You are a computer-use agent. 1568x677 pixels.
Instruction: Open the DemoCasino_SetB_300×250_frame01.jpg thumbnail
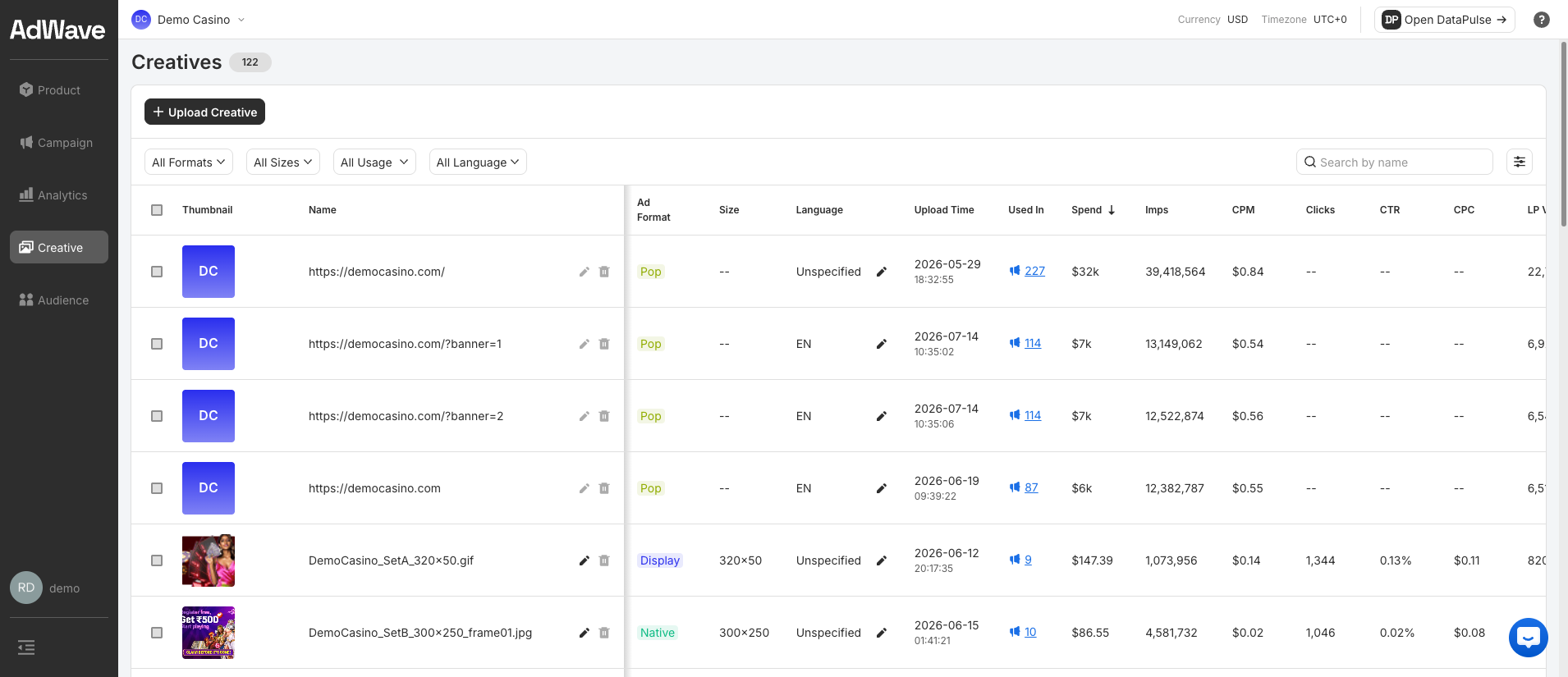pyautogui.click(x=209, y=633)
